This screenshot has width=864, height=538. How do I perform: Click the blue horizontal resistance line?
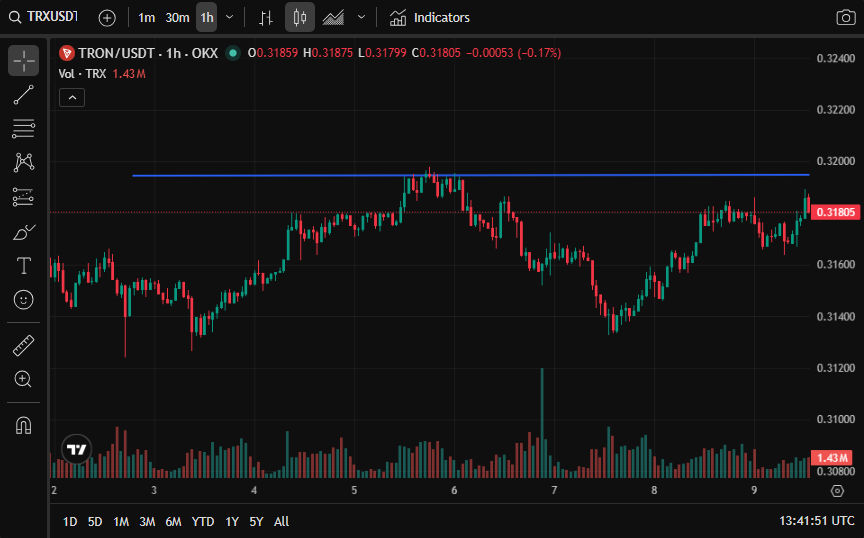471,175
